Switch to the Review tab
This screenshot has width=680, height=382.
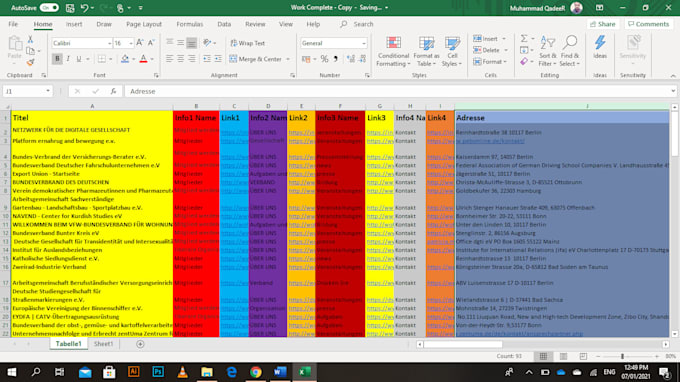[255, 24]
